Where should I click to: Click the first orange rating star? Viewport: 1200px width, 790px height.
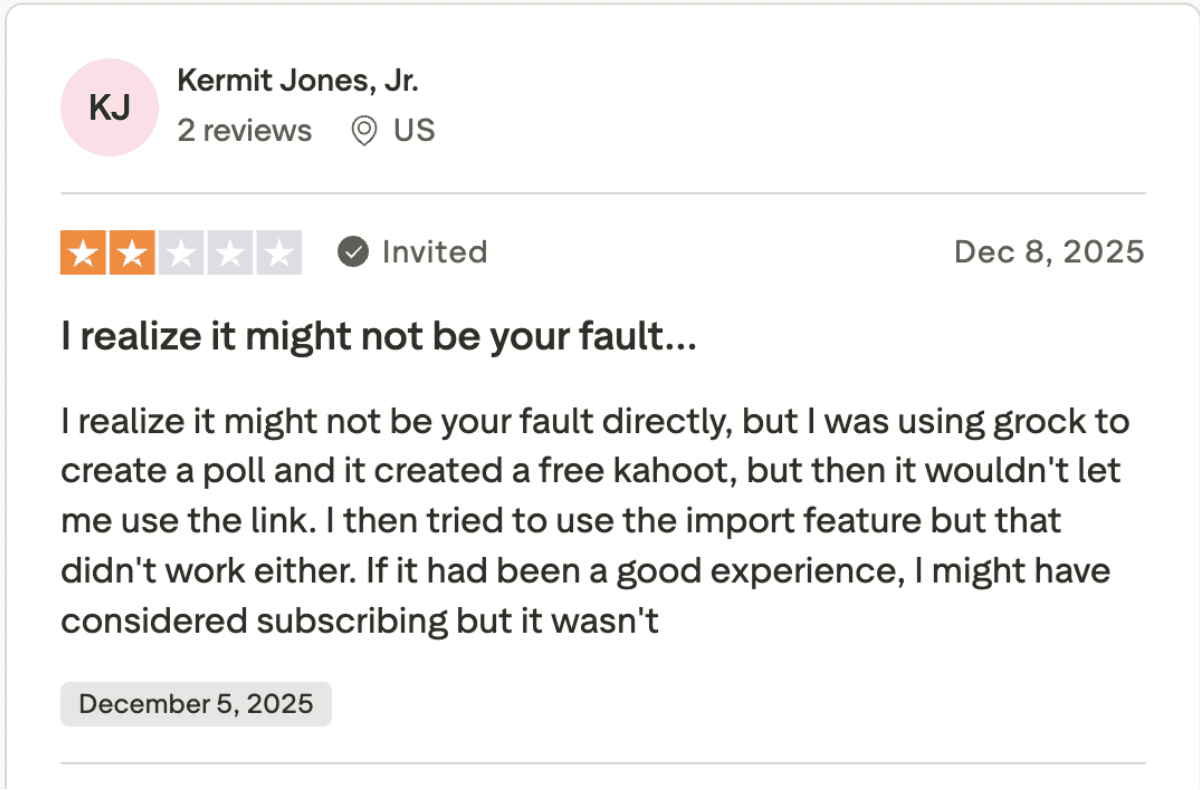coord(84,254)
